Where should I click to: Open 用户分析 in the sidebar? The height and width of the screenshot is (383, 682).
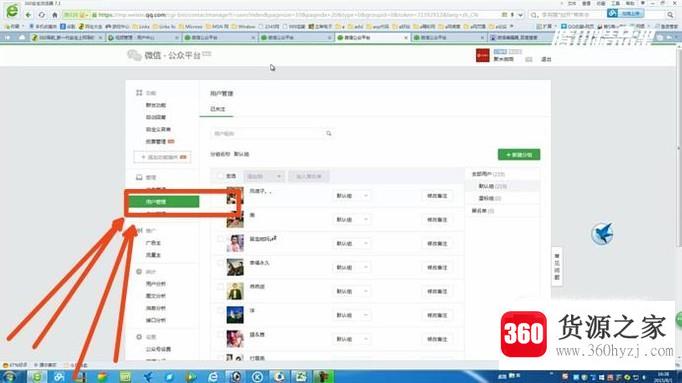156,284
